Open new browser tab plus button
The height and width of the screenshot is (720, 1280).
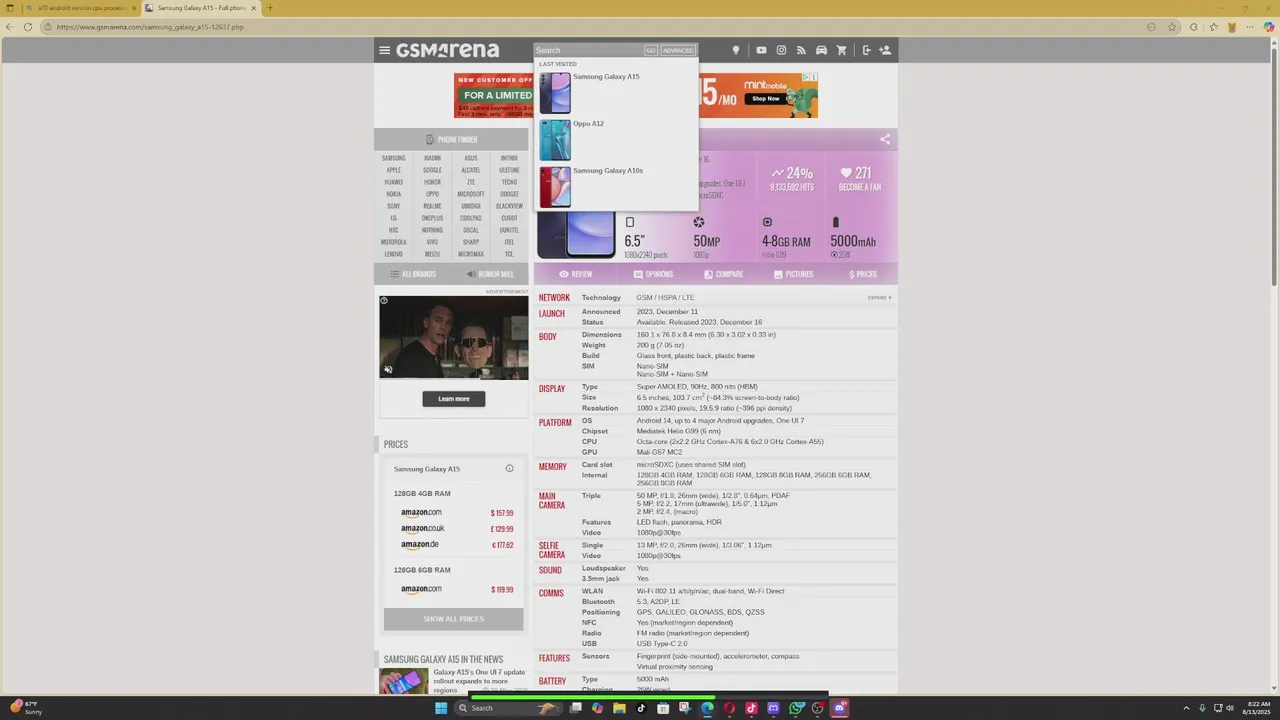click(x=269, y=8)
